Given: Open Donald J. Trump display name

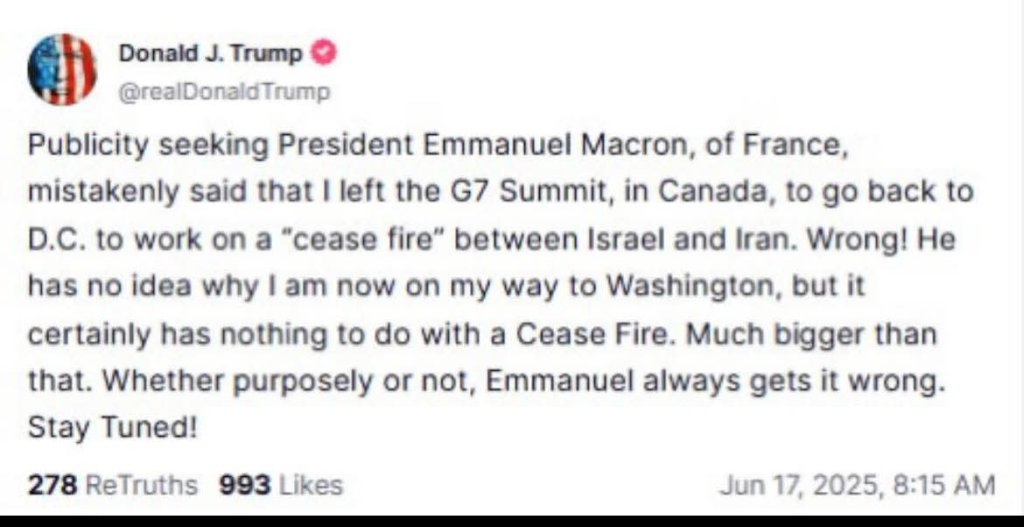Looking at the screenshot, I should pos(211,54).
